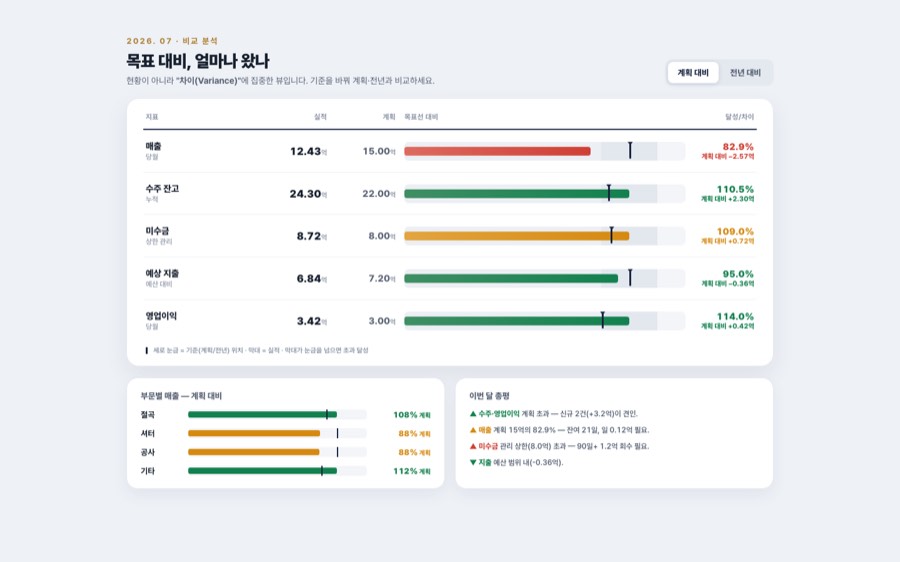This screenshot has width=900, height=562.
Task: Click the 계획 대비 -2.57억 variance text
Action: pos(727,157)
